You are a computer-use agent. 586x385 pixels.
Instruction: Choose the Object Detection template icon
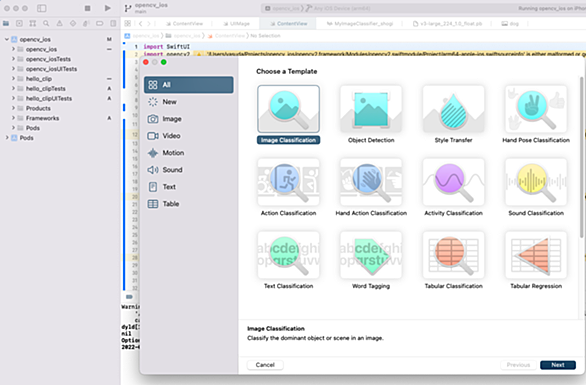point(371,109)
